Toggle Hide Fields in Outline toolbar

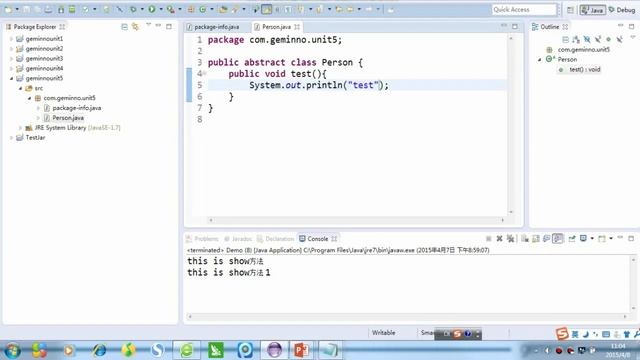click(x=587, y=39)
